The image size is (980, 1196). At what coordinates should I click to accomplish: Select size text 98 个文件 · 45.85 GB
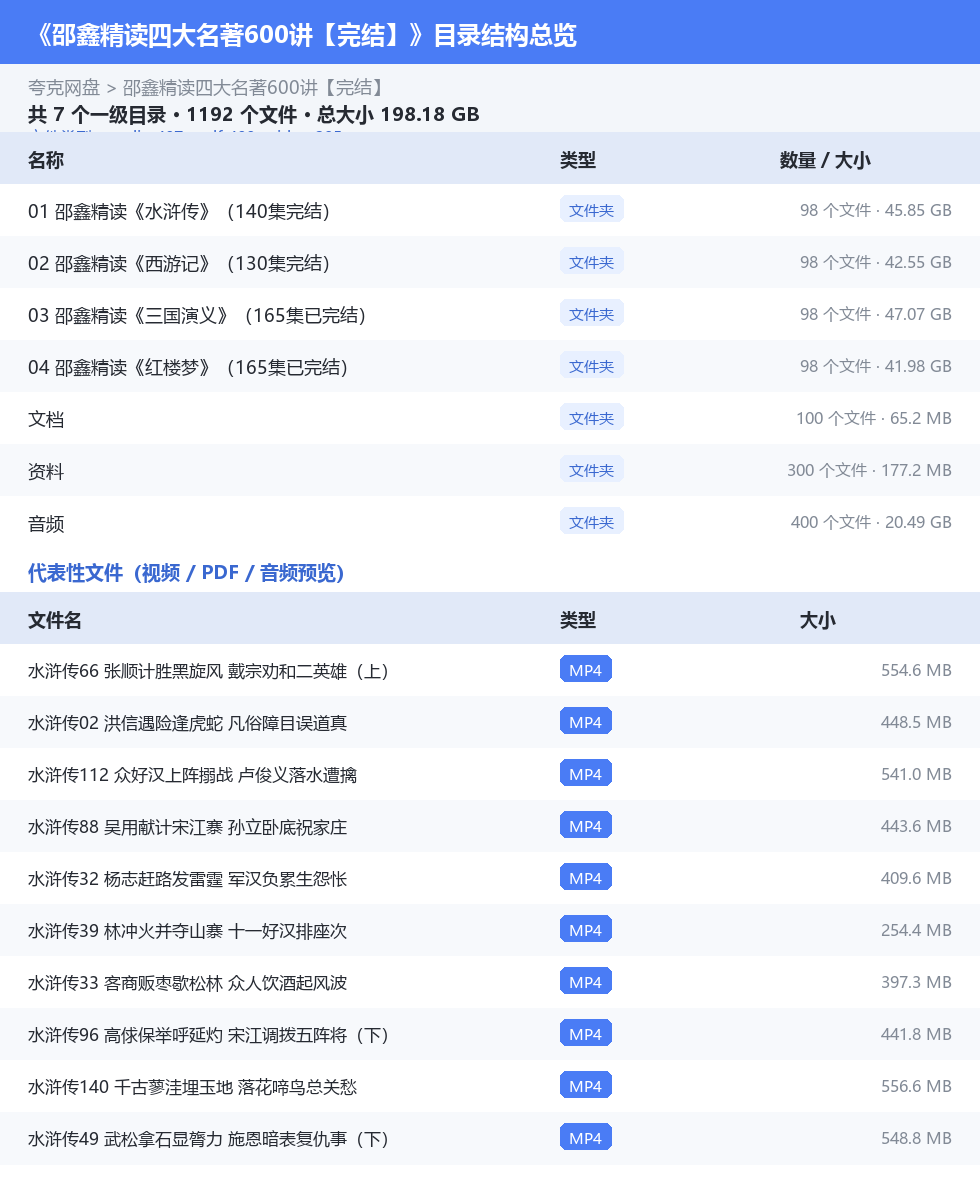(x=876, y=211)
